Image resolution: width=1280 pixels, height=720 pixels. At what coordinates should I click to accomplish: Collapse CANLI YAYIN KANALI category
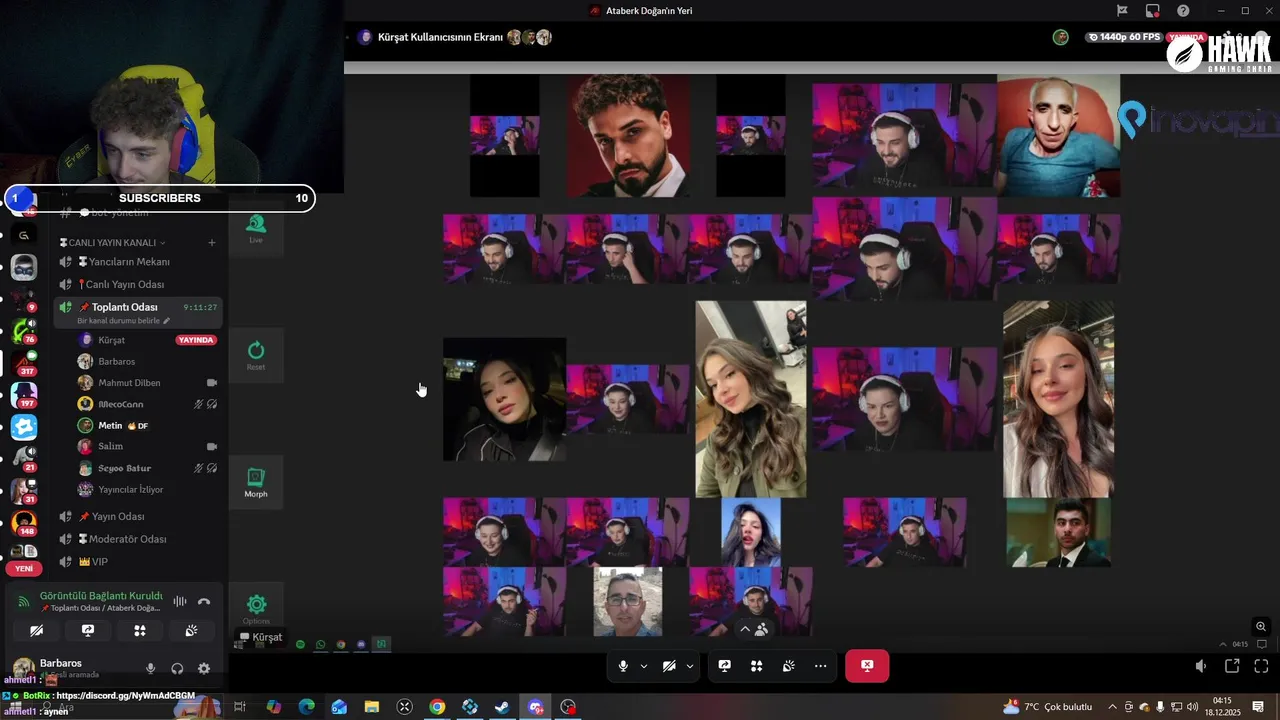112,243
